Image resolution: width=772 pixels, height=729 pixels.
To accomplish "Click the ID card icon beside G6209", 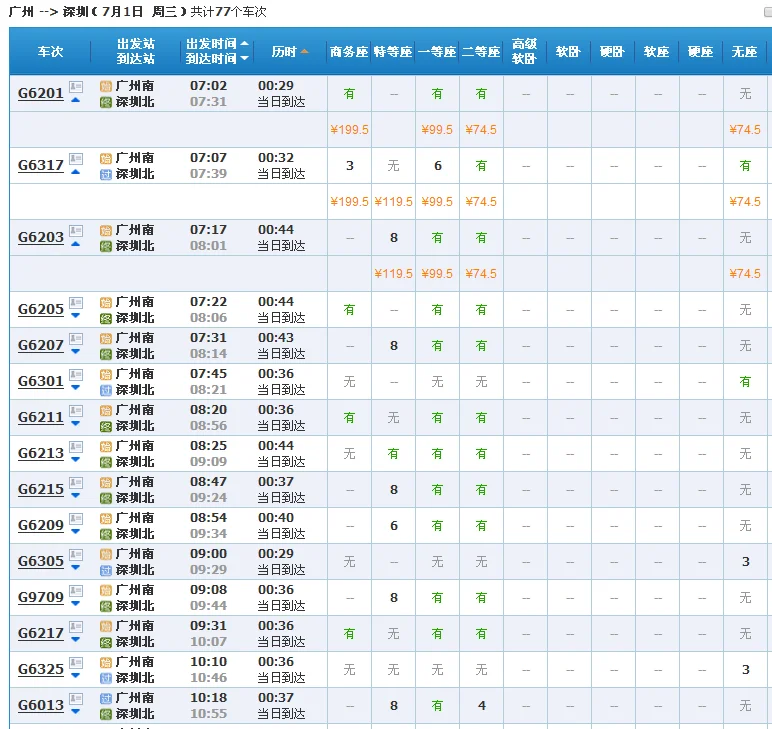I will (x=76, y=519).
